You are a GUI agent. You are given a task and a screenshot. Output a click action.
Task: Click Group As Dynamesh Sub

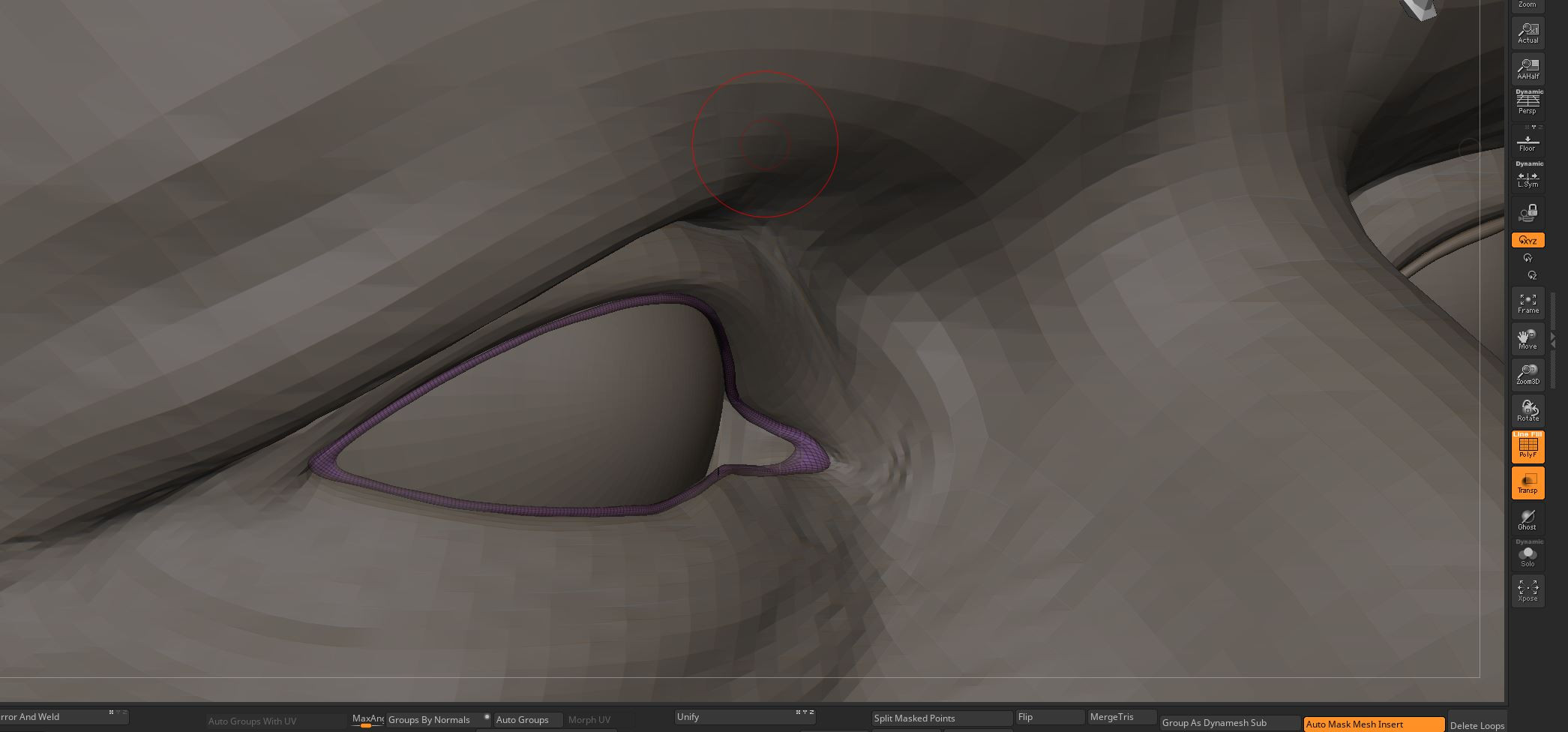[1230, 723]
